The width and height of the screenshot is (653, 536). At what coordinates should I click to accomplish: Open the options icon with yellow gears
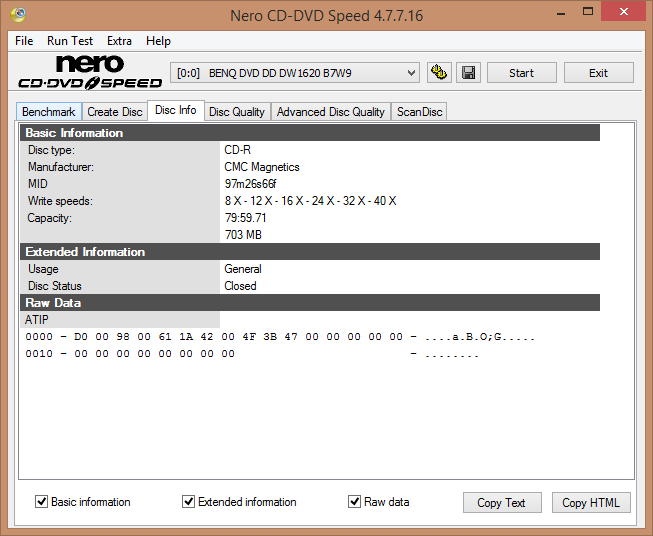pos(439,73)
